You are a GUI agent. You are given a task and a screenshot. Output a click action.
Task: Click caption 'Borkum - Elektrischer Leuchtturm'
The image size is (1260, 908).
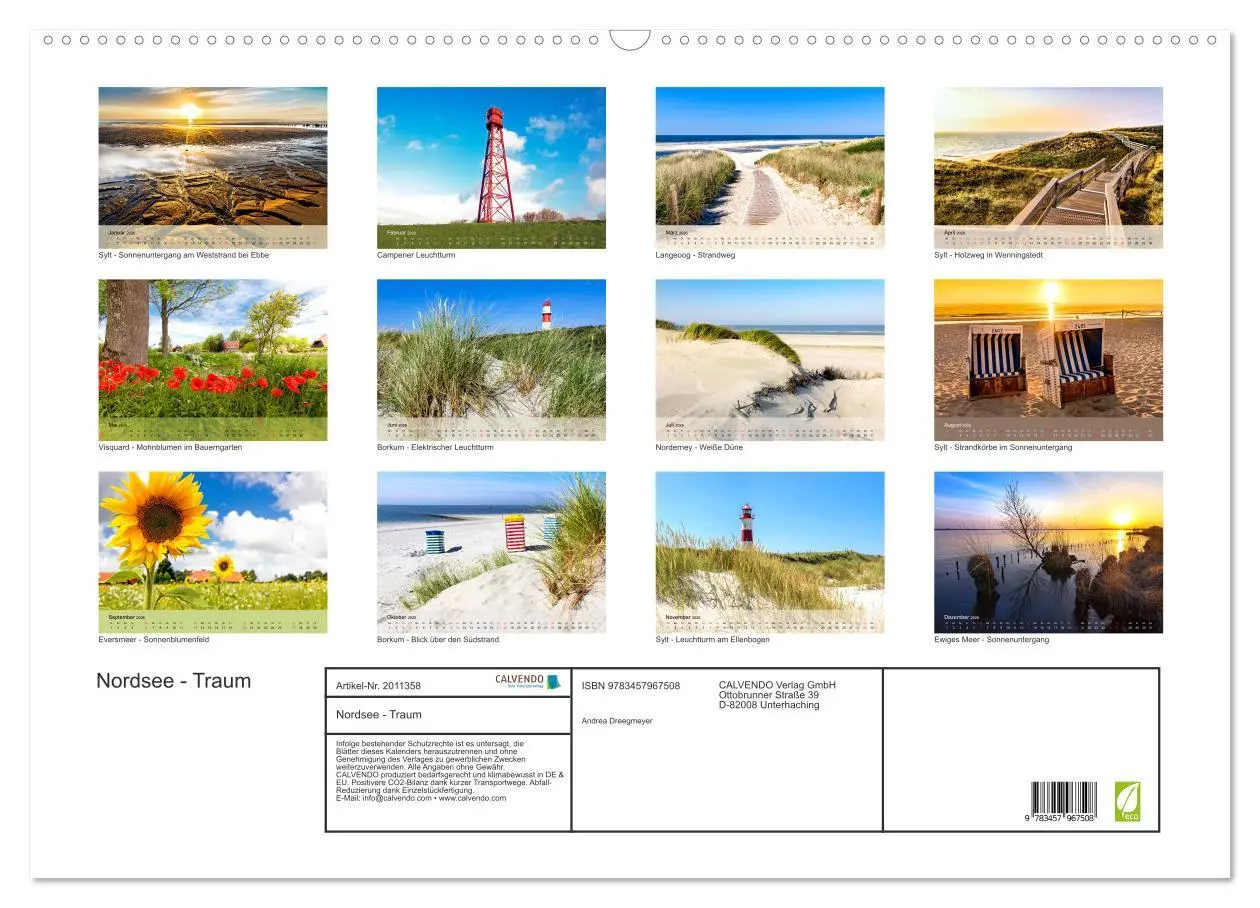(x=435, y=447)
